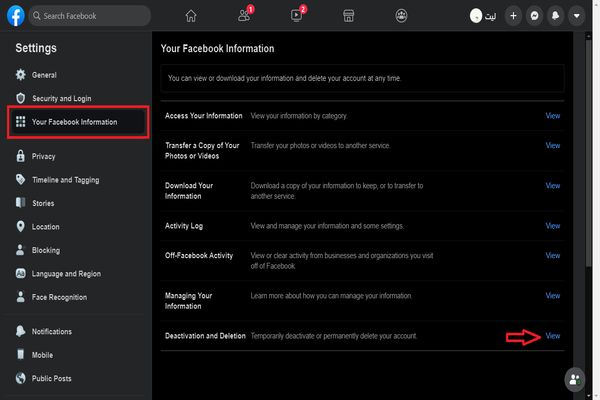The height and width of the screenshot is (400, 600).
Task: Click the Search Facebook field
Action: point(90,16)
